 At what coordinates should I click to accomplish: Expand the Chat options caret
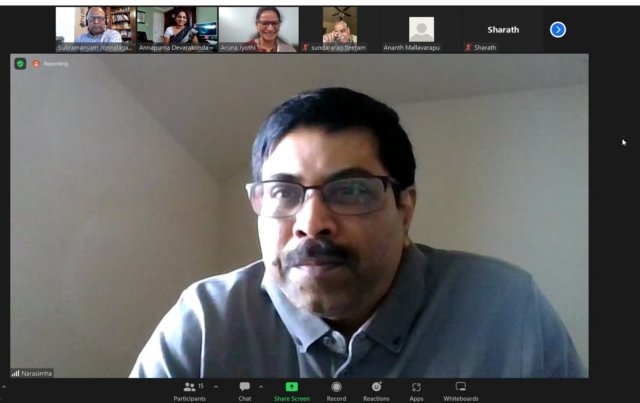[261, 387]
